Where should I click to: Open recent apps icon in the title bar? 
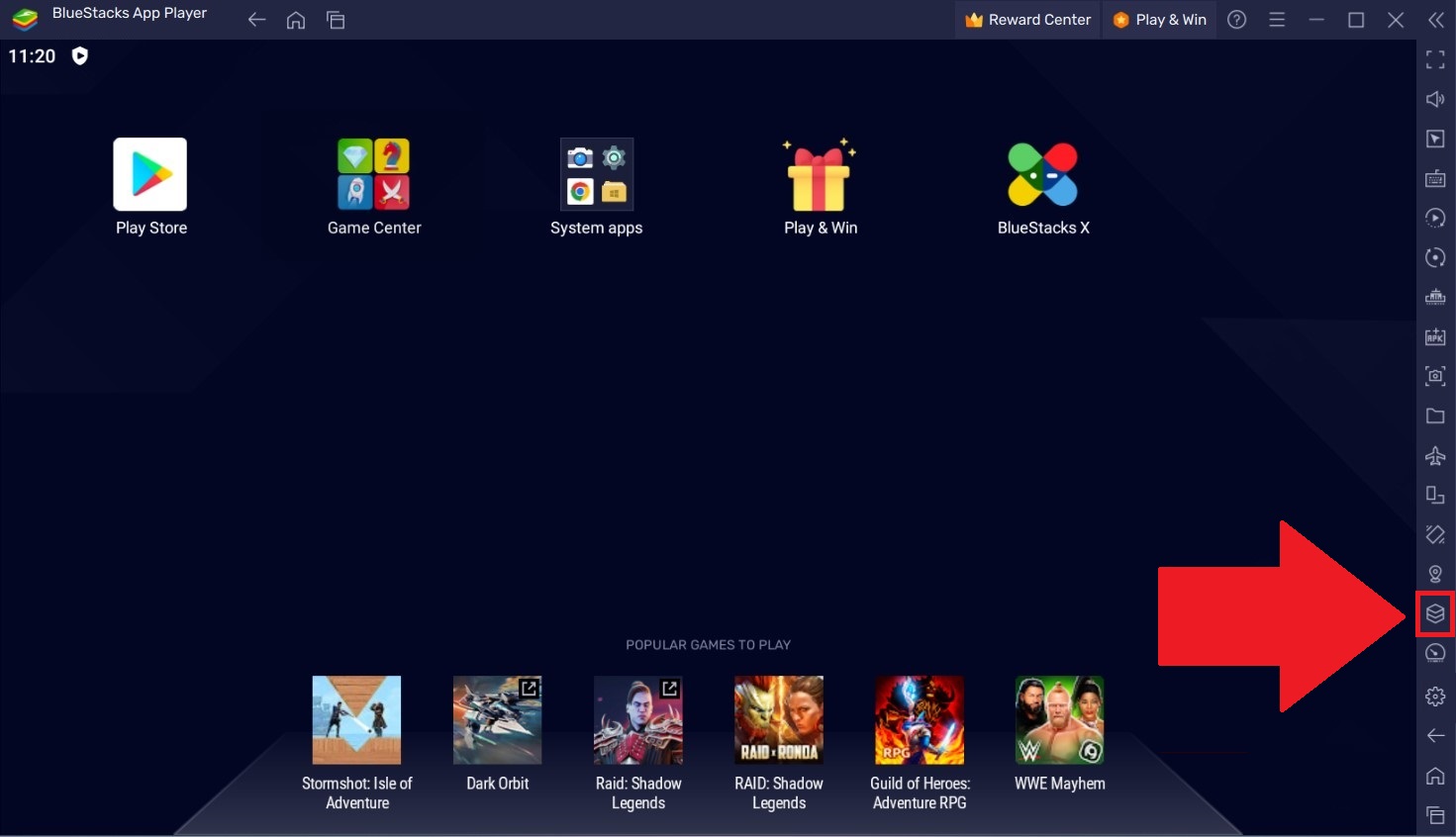(336, 20)
